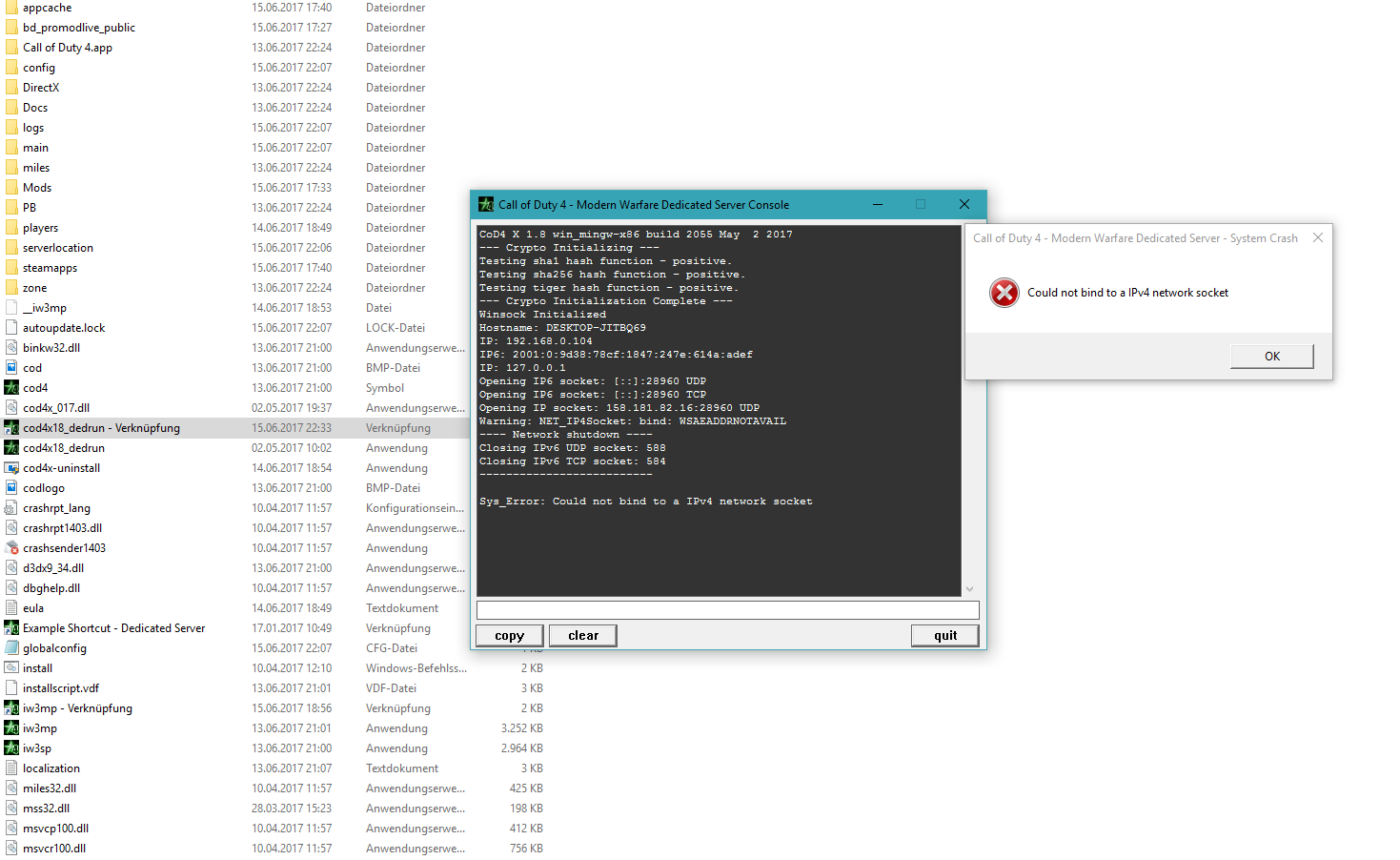Viewport: 1400px width, 860px height.
Task: Click the d3dx9_34.dll file name
Action: pyautogui.click(x=53, y=568)
